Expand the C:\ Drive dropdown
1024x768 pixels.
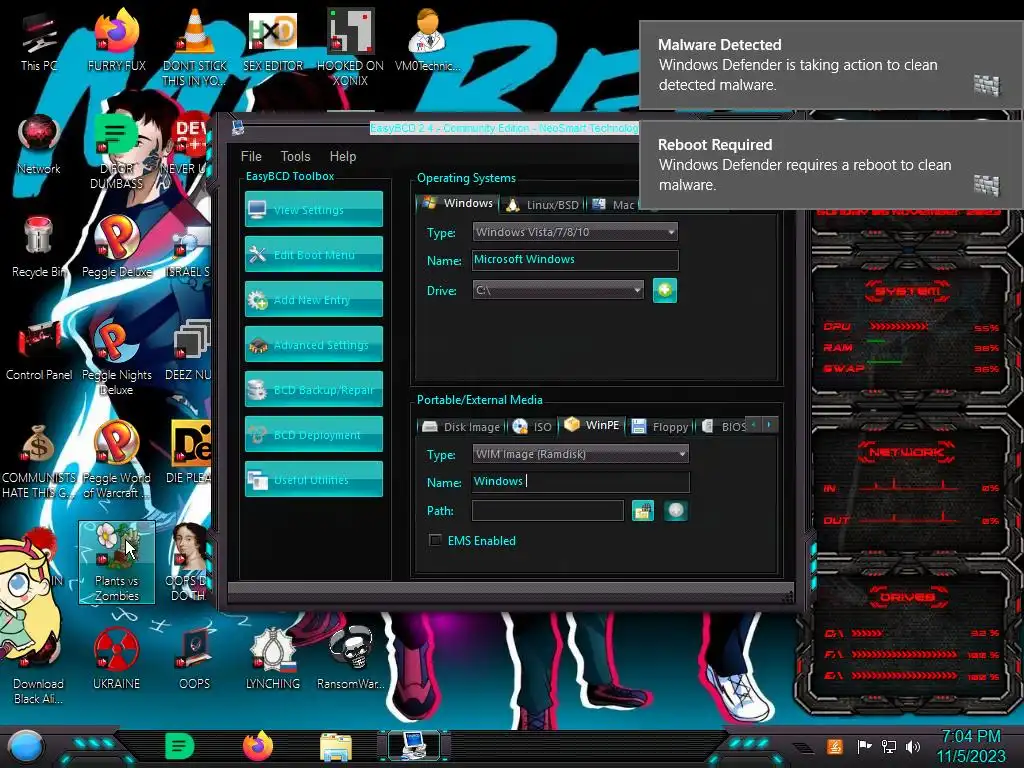coord(558,290)
